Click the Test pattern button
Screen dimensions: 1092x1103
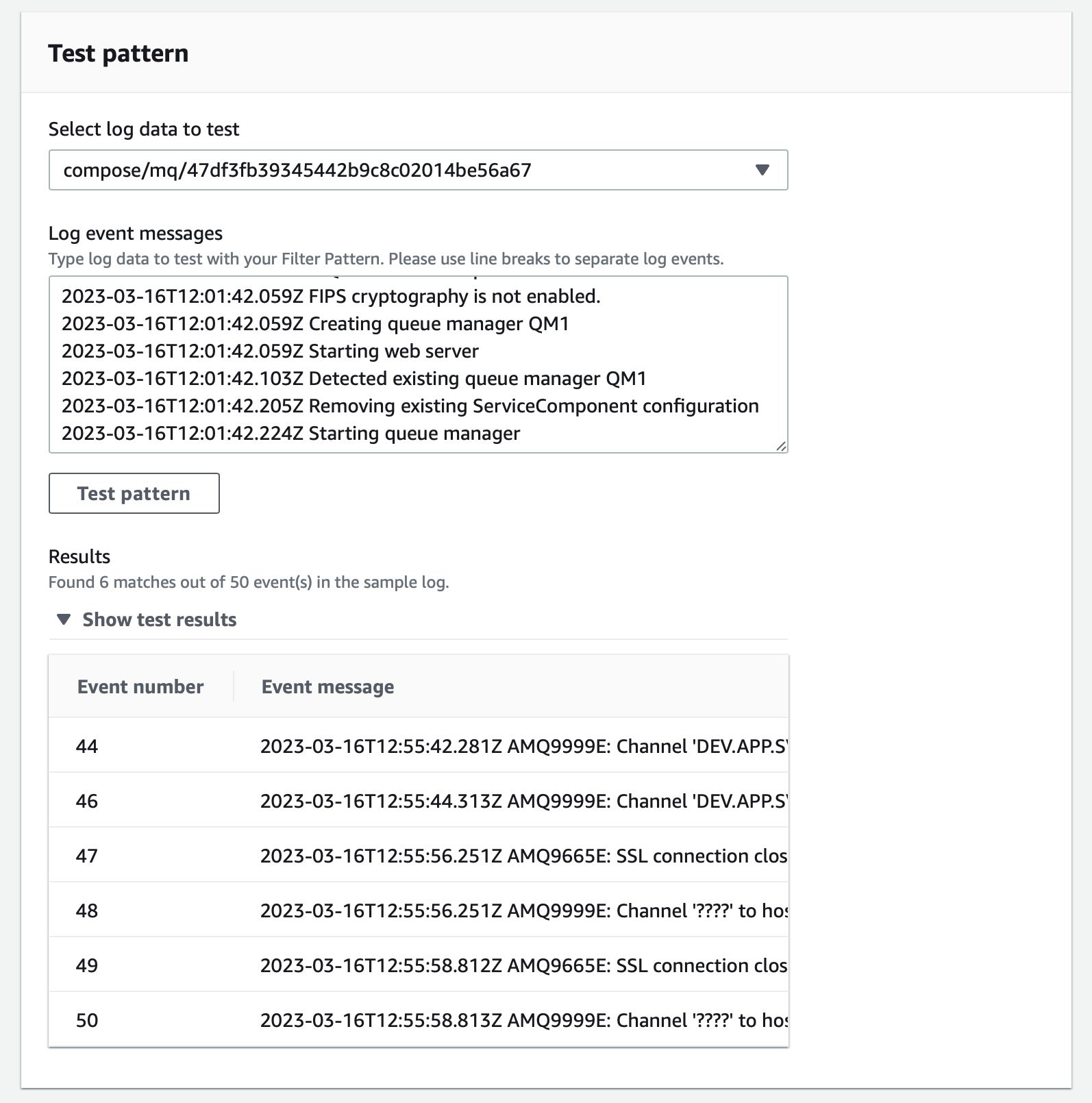(x=134, y=493)
